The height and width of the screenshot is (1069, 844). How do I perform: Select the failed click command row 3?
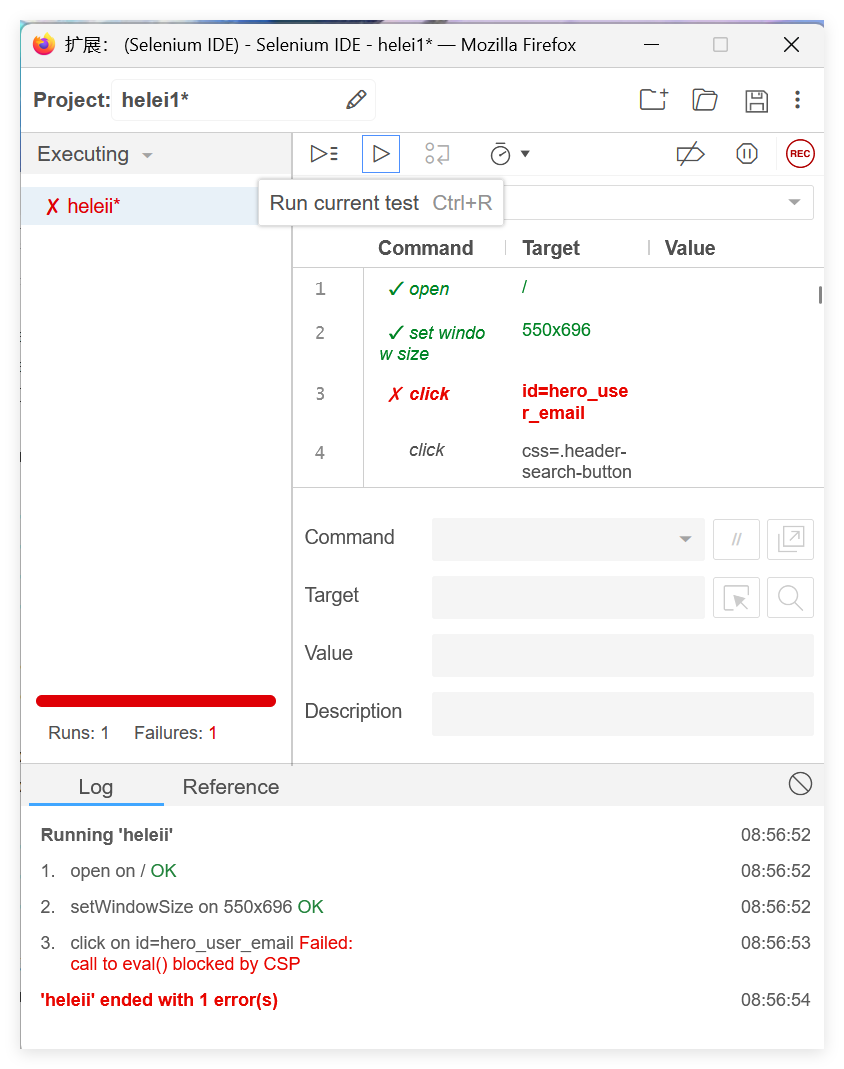coord(558,402)
